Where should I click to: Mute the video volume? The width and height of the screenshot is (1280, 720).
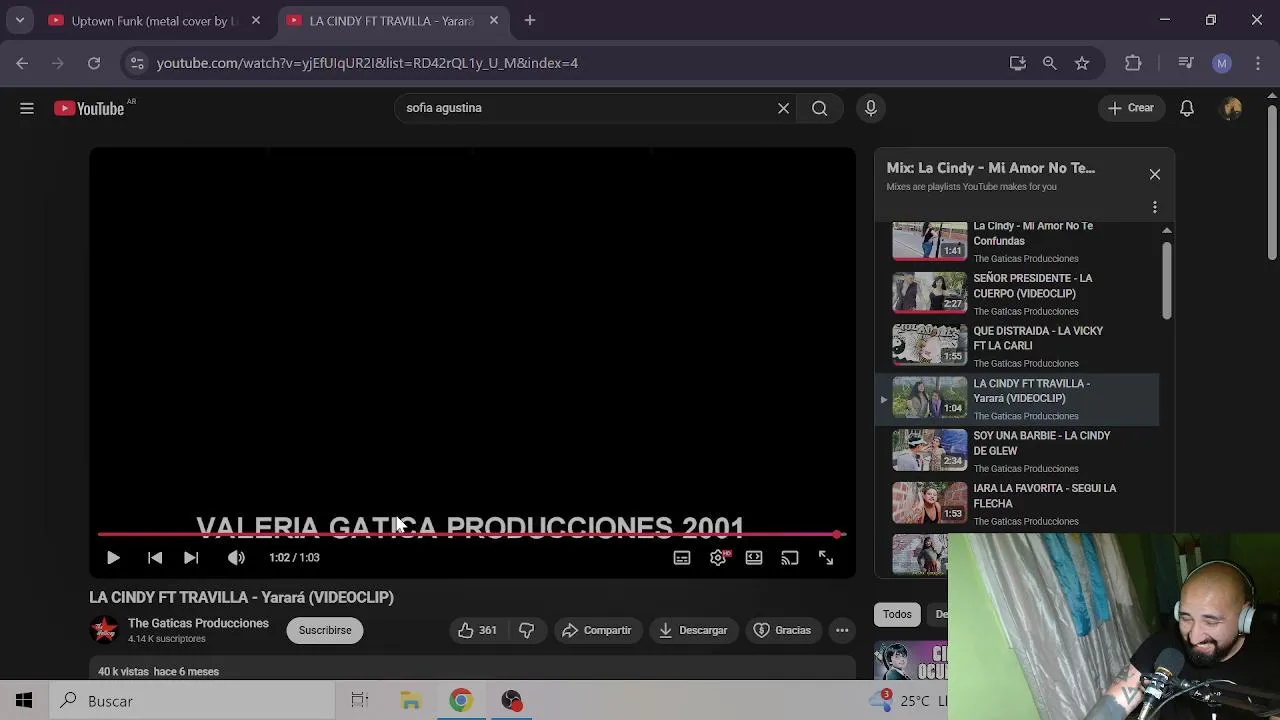(236, 558)
